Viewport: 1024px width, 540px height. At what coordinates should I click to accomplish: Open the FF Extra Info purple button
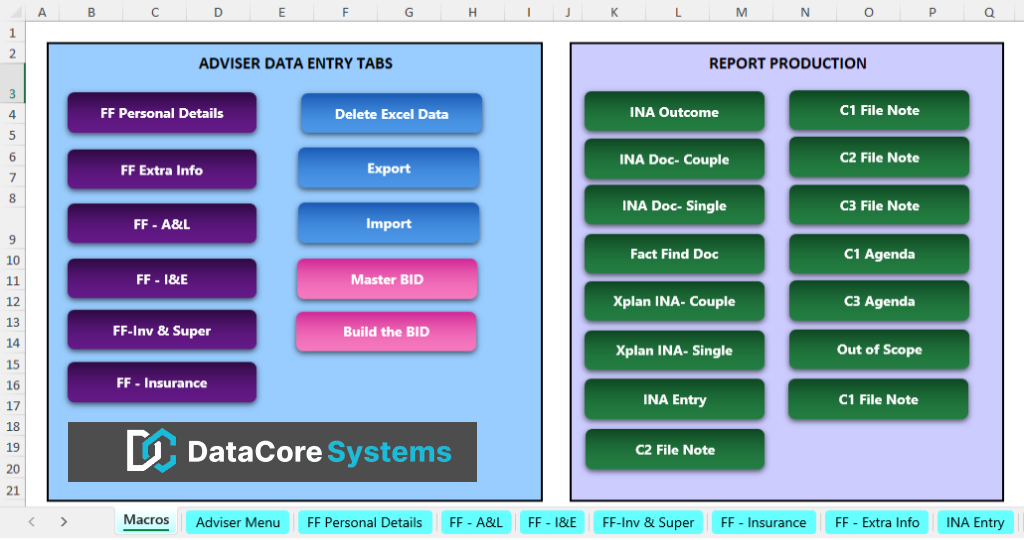point(162,170)
